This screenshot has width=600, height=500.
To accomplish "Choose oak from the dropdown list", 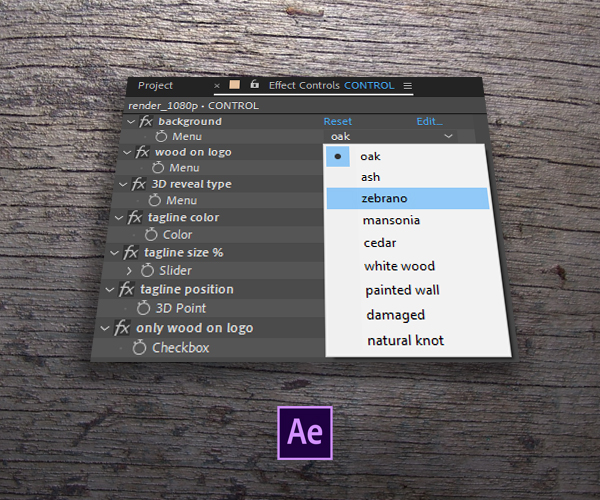I will [405, 156].
